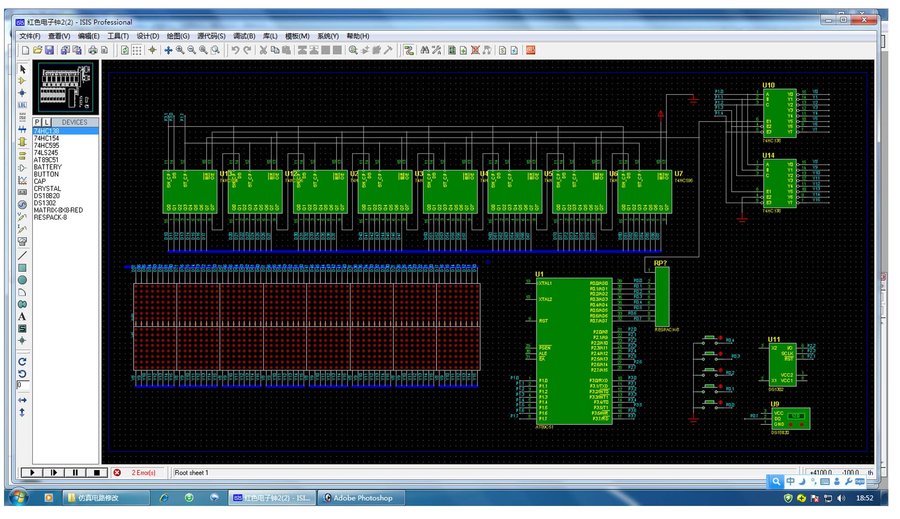The width and height of the screenshot is (900, 519).
Task: Select AT89C51 in the devices list
Action: point(46,159)
